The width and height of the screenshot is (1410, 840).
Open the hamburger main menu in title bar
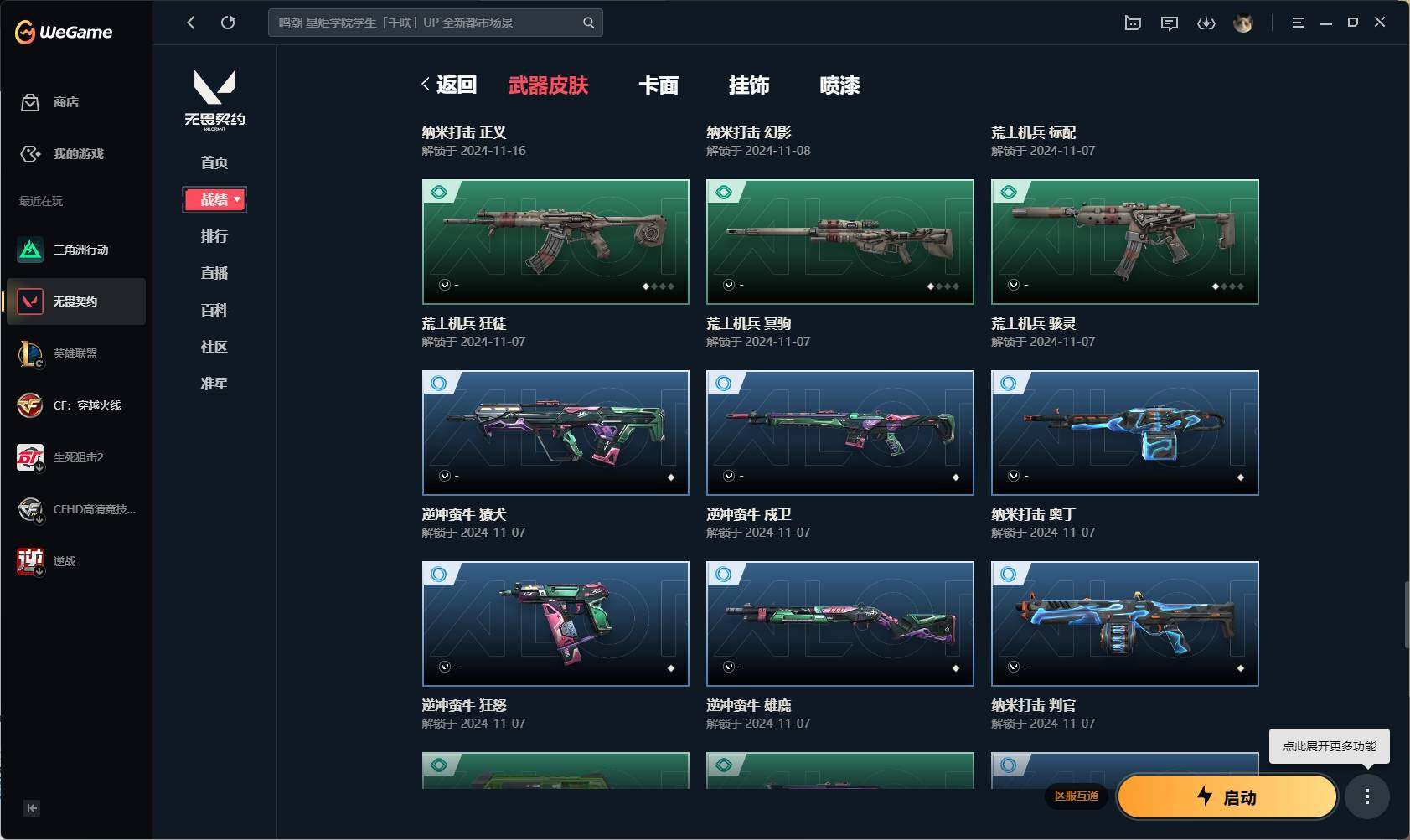(1298, 23)
